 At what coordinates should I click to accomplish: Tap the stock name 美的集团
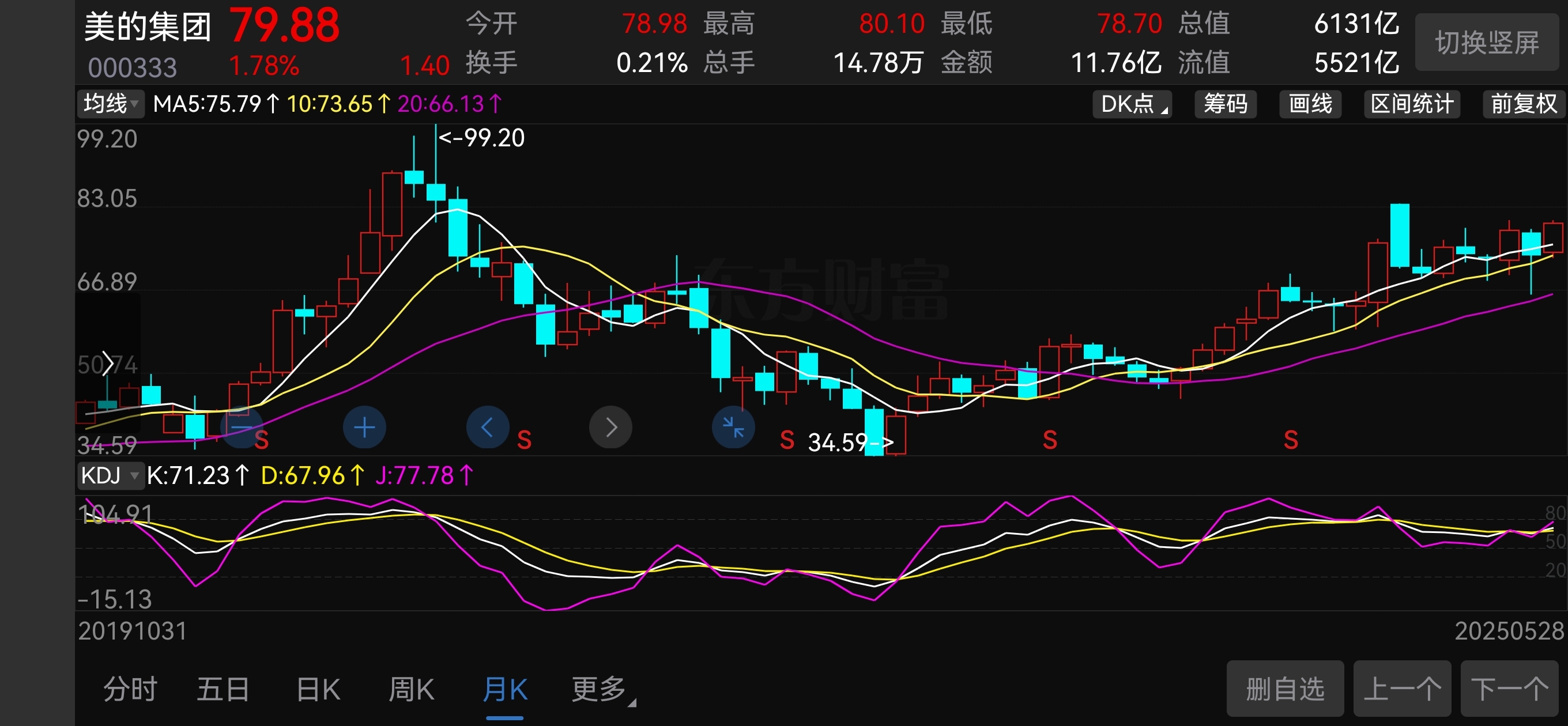(x=148, y=27)
